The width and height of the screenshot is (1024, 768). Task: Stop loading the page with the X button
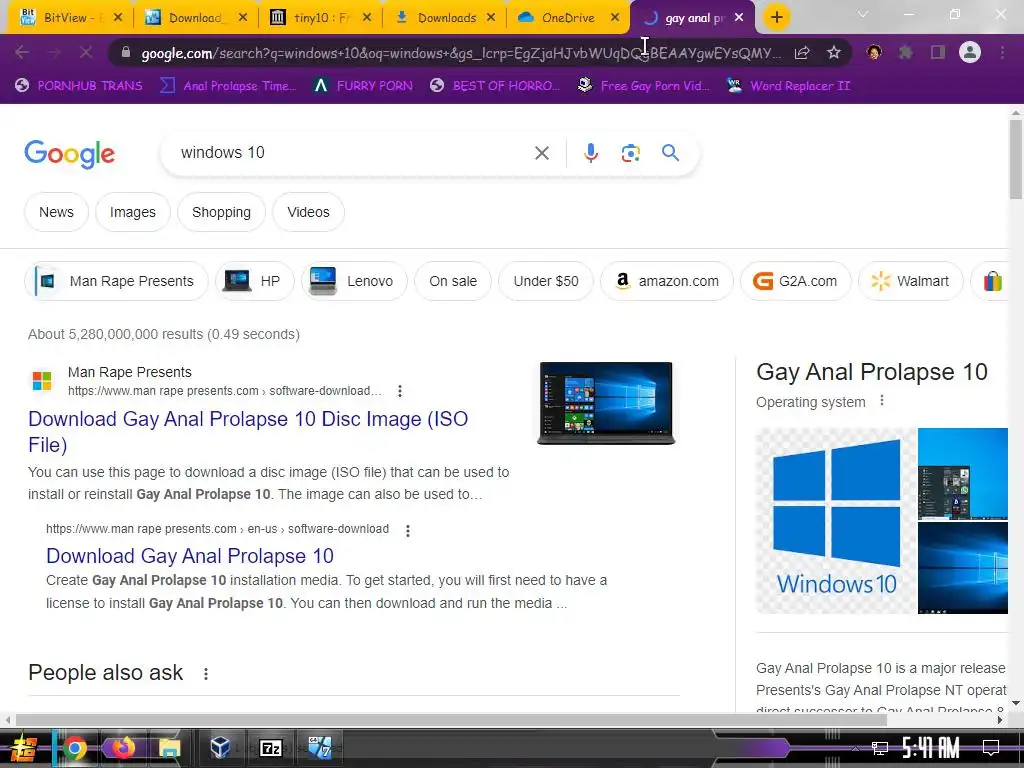tap(86, 52)
